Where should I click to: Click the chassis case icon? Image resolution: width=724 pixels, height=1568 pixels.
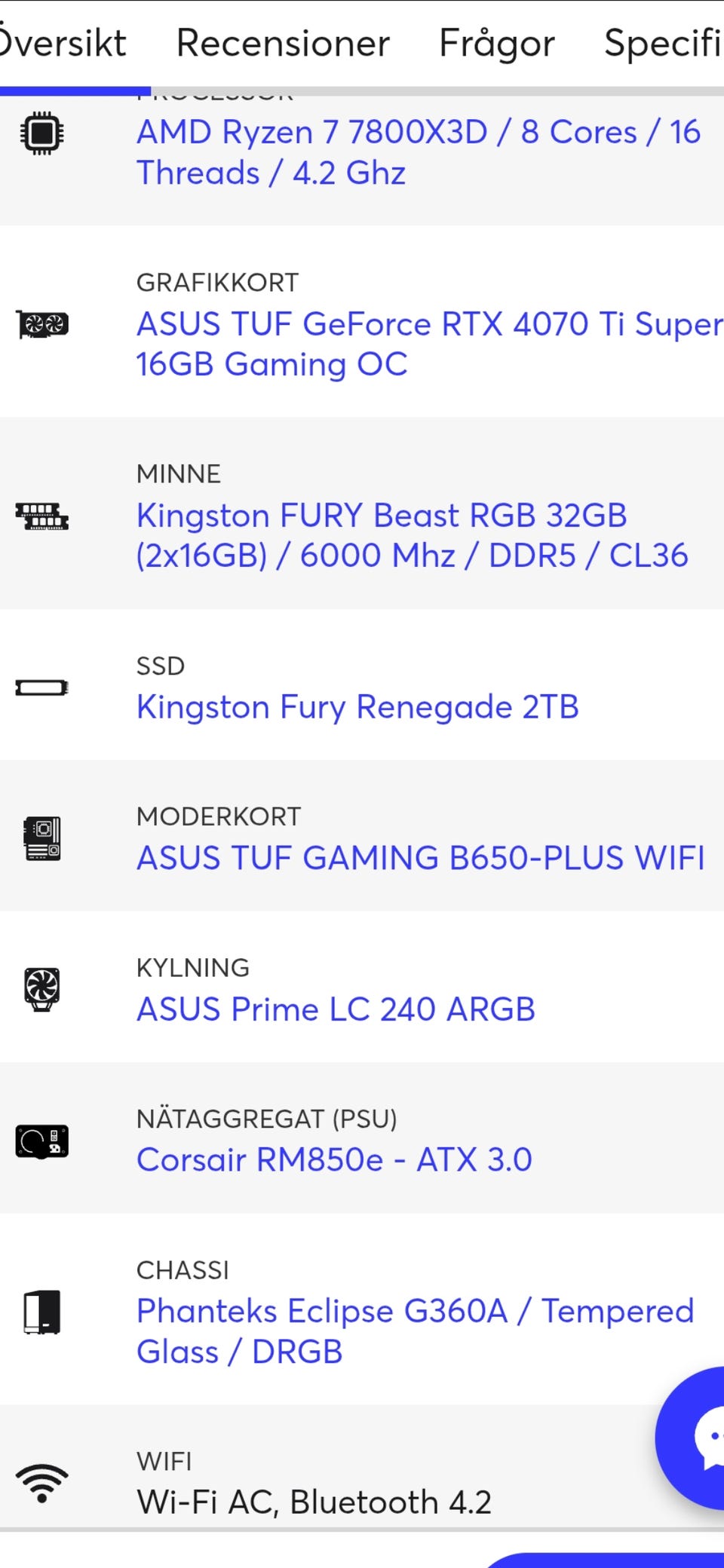coord(42,1312)
